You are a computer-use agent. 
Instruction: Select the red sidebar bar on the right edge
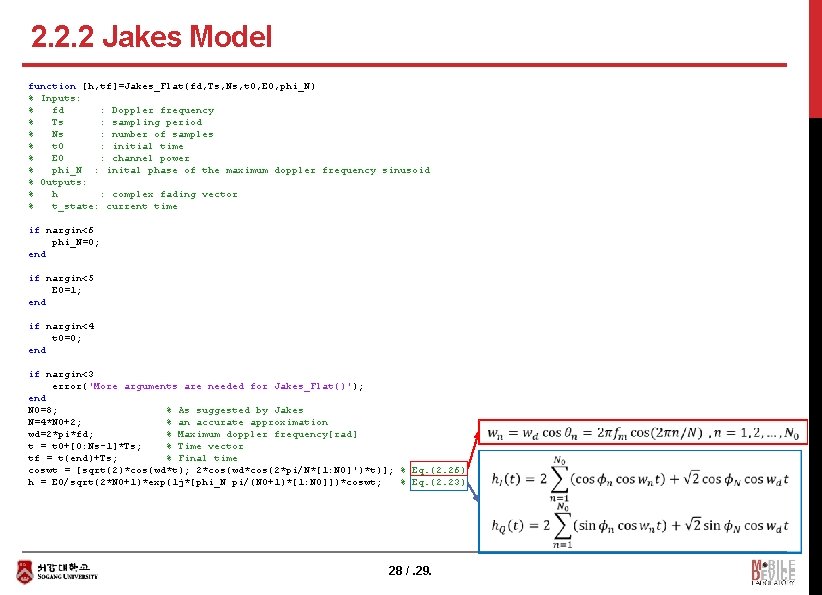[815, 60]
